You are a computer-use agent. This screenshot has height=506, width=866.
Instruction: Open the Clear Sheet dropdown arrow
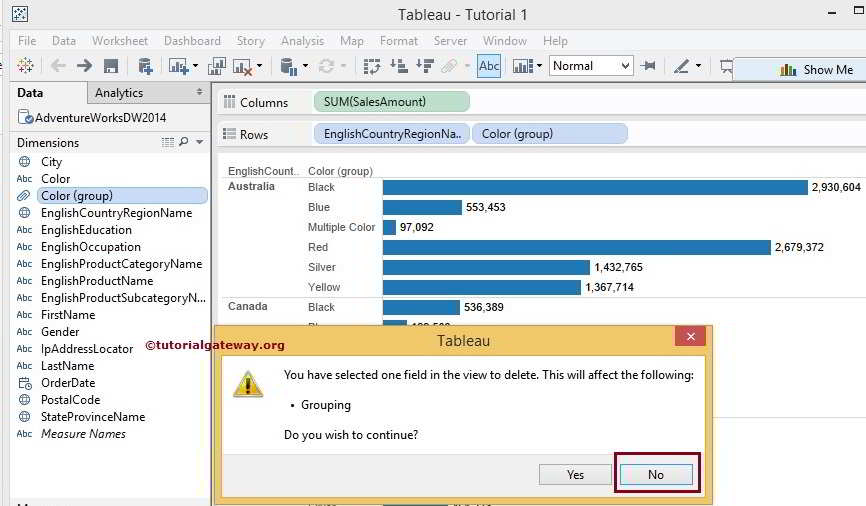pos(260,66)
